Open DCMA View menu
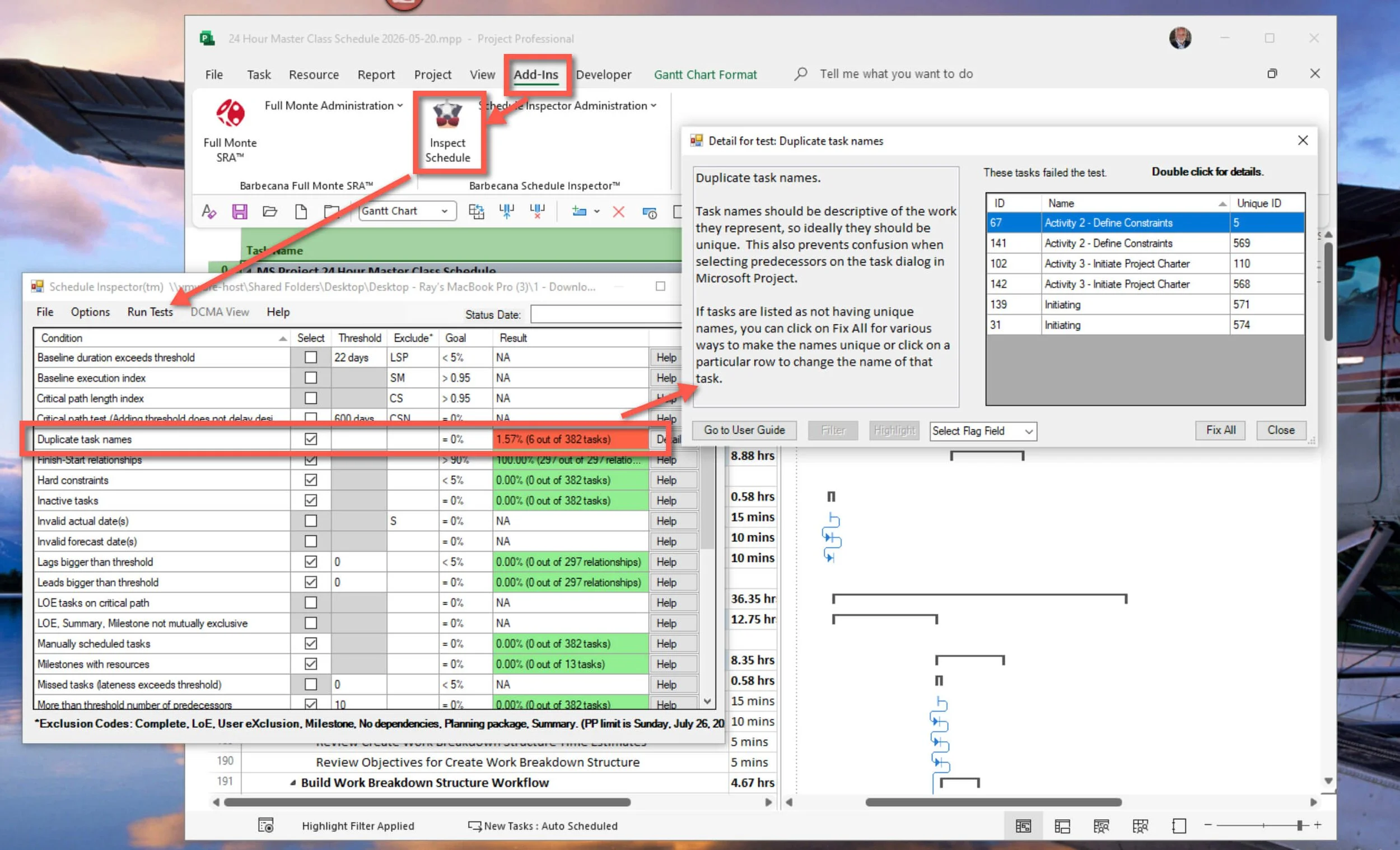 220,312
